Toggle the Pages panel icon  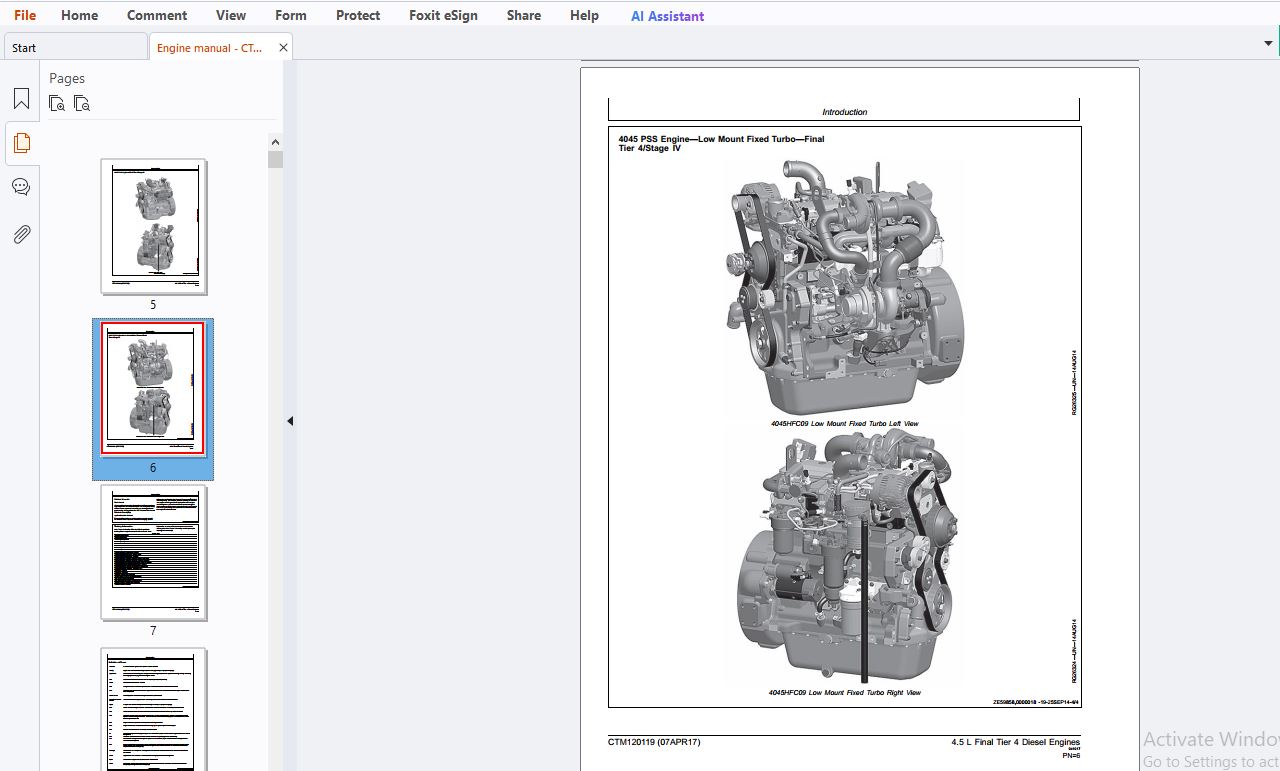click(x=21, y=143)
